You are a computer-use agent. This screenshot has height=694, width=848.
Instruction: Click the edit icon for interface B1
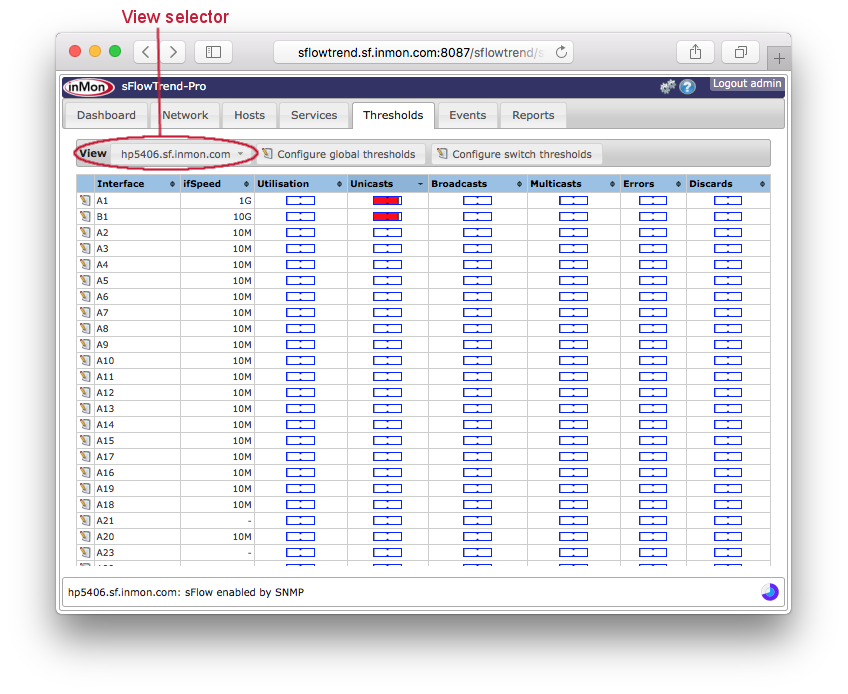point(85,216)
